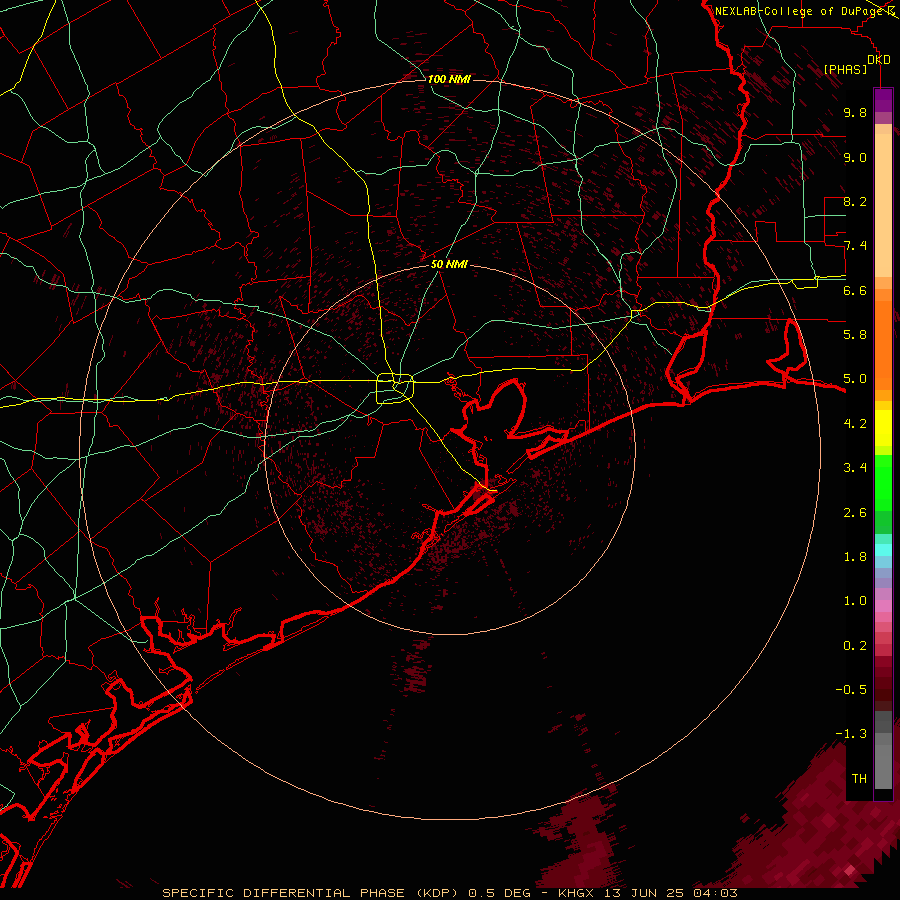Click the 1.8 scale value
The image size is (900, 900).
pos(855,557)
